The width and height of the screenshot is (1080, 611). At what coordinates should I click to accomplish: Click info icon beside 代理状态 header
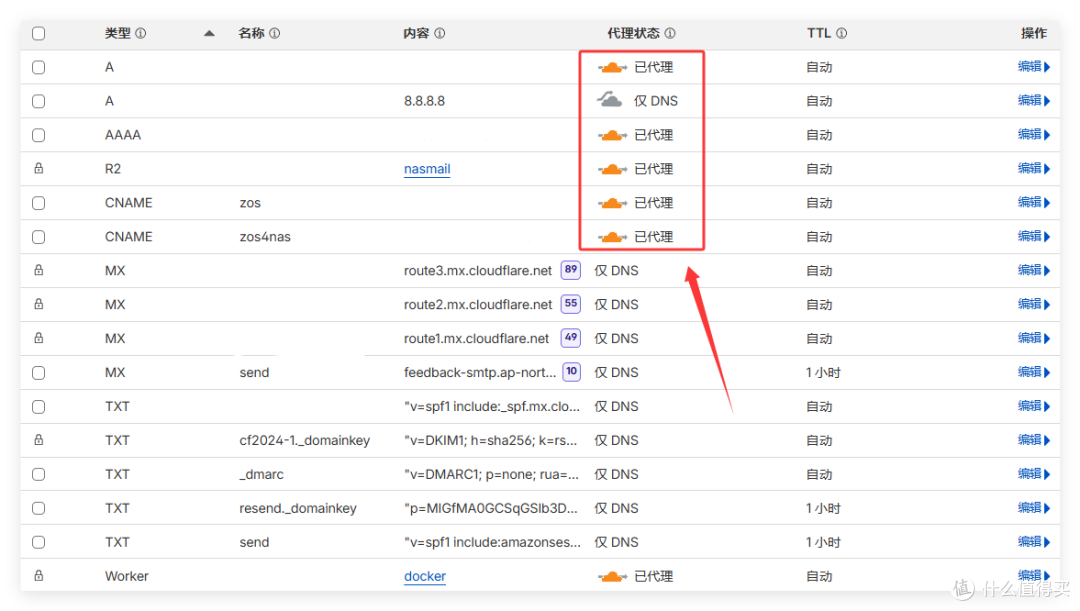point(669,33)
